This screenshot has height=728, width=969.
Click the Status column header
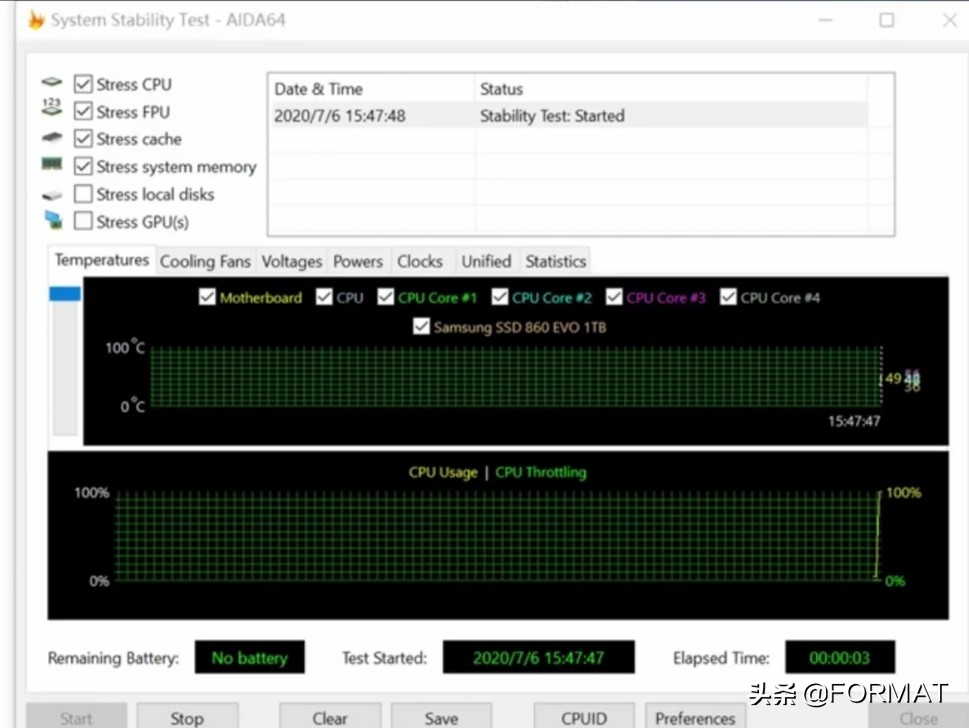671,89
